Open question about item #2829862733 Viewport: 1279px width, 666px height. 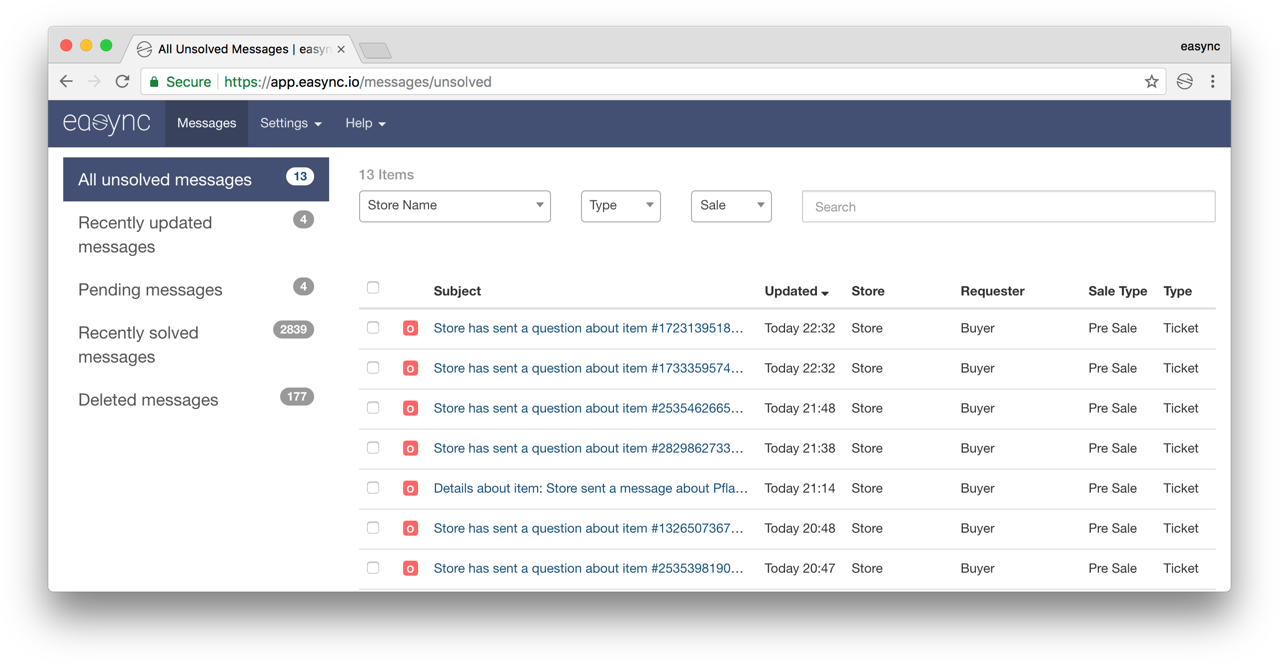click(588, 448)
